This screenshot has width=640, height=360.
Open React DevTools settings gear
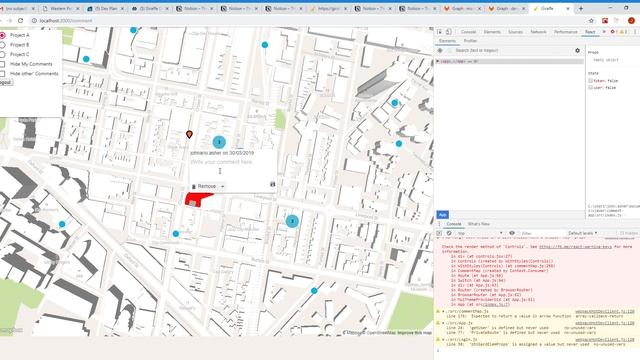click(577, 51)
